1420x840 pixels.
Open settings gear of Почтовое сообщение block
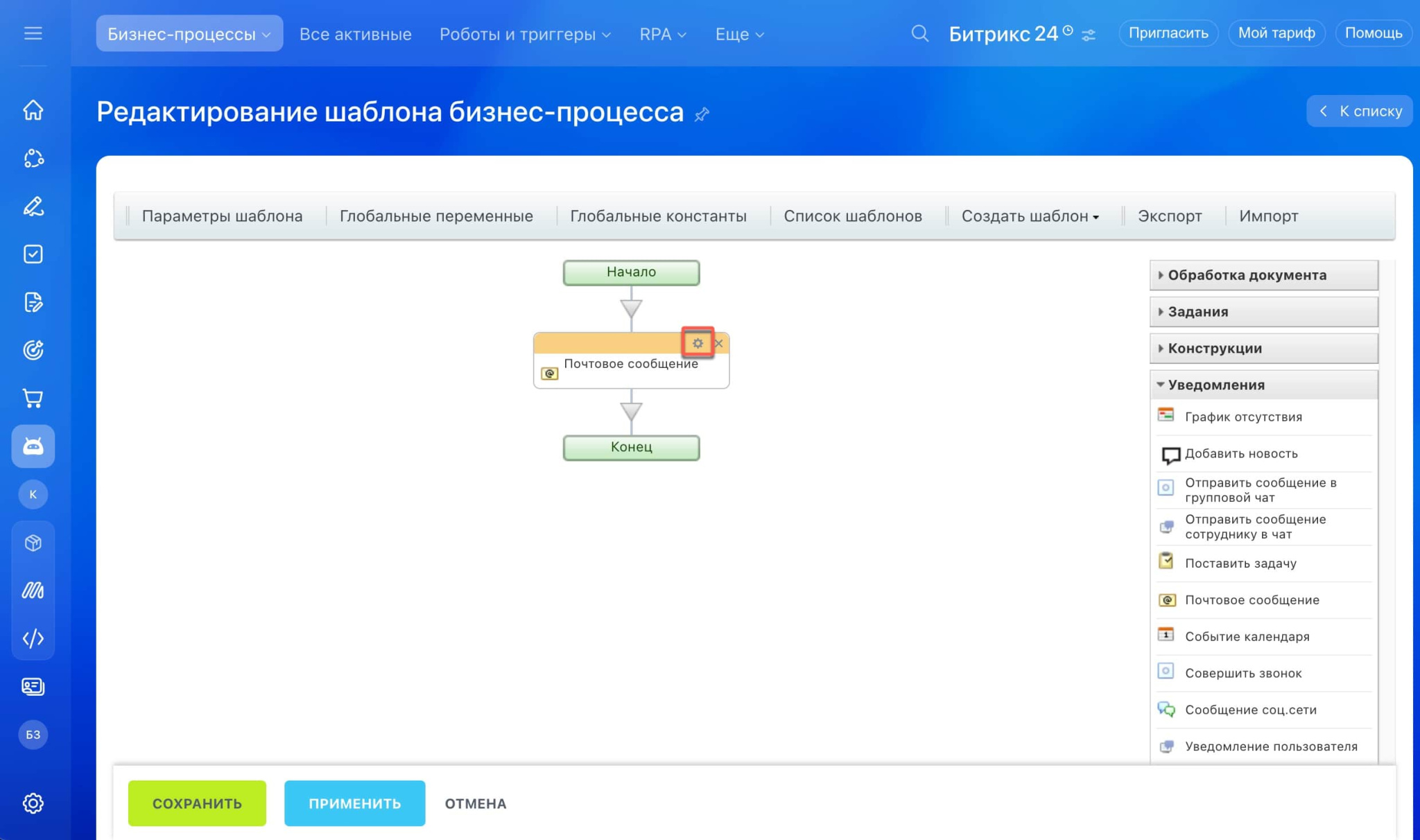click(x=698, y=343)
